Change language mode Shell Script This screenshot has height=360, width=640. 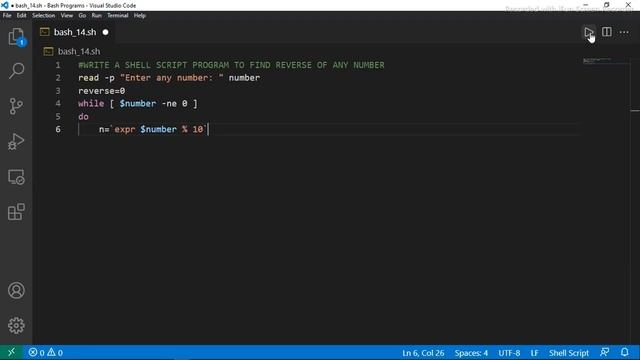coord(569,353)
